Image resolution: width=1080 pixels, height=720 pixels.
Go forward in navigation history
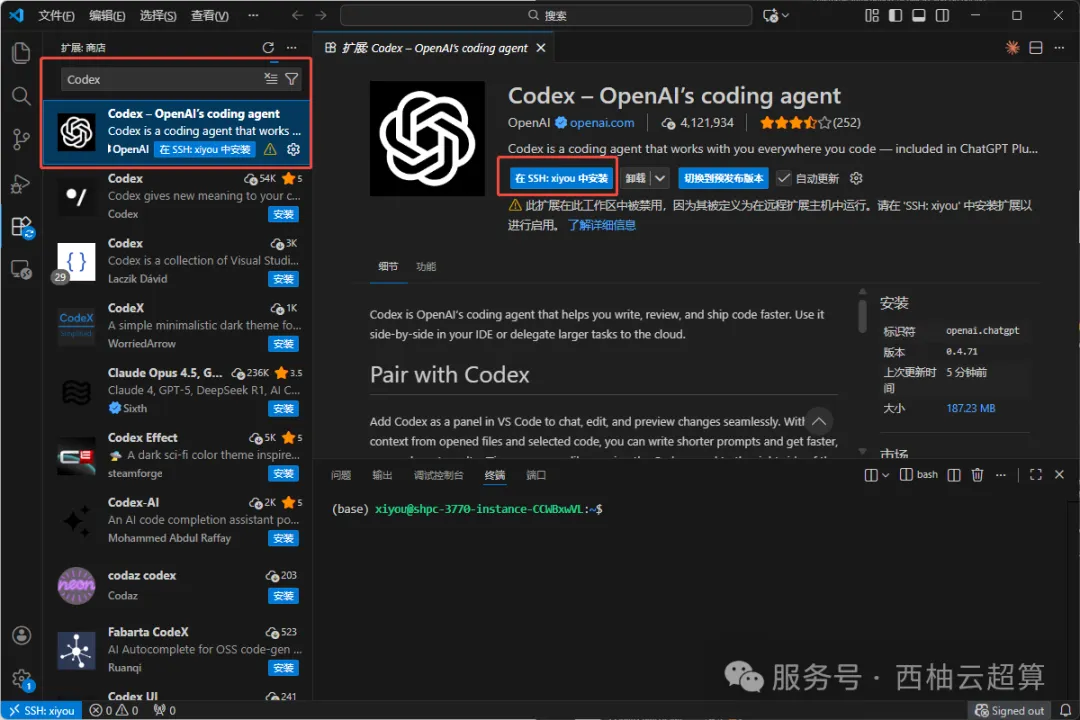click(x=321, y=15)
